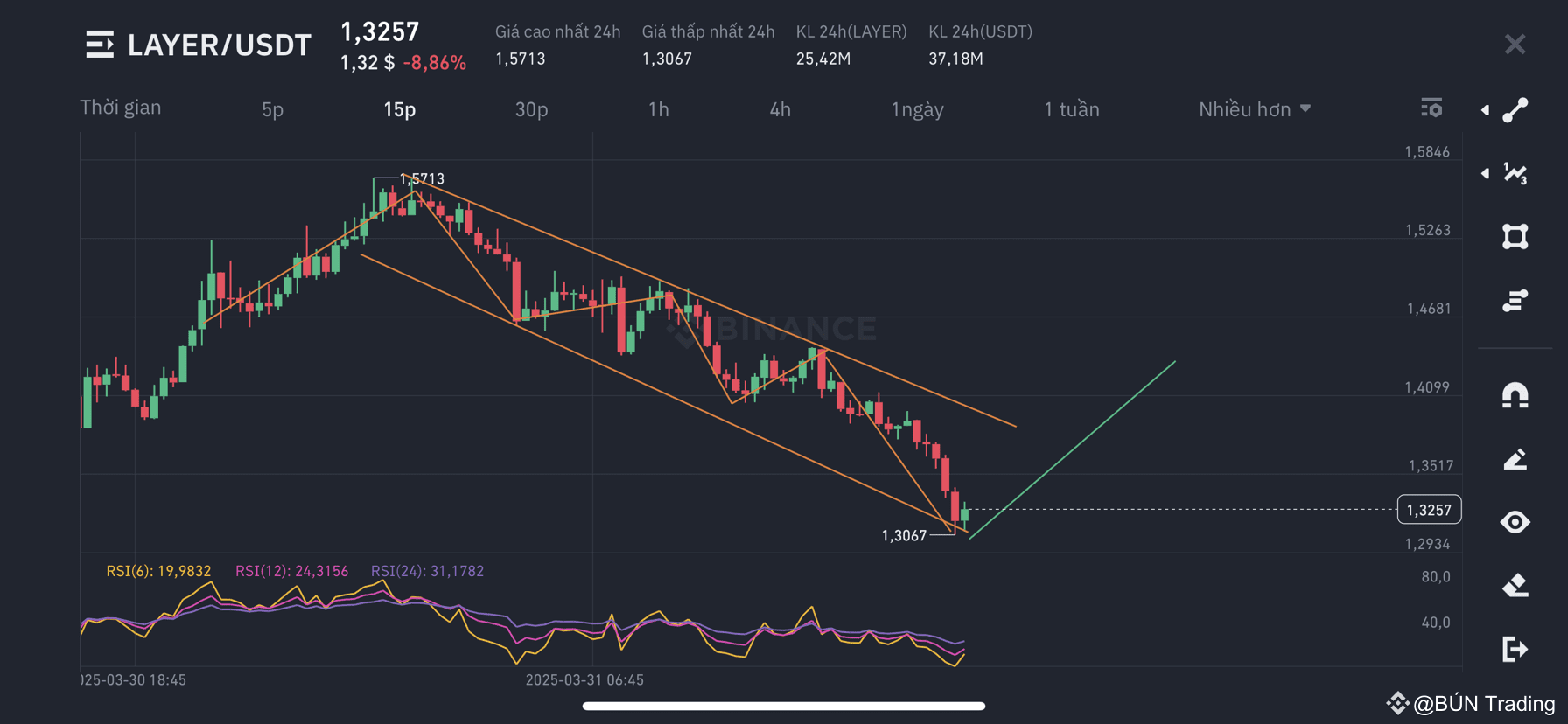Choose the wave pattern drawing tool
This screenshot has height=724, width=1568.
[x=1515, y=173]
